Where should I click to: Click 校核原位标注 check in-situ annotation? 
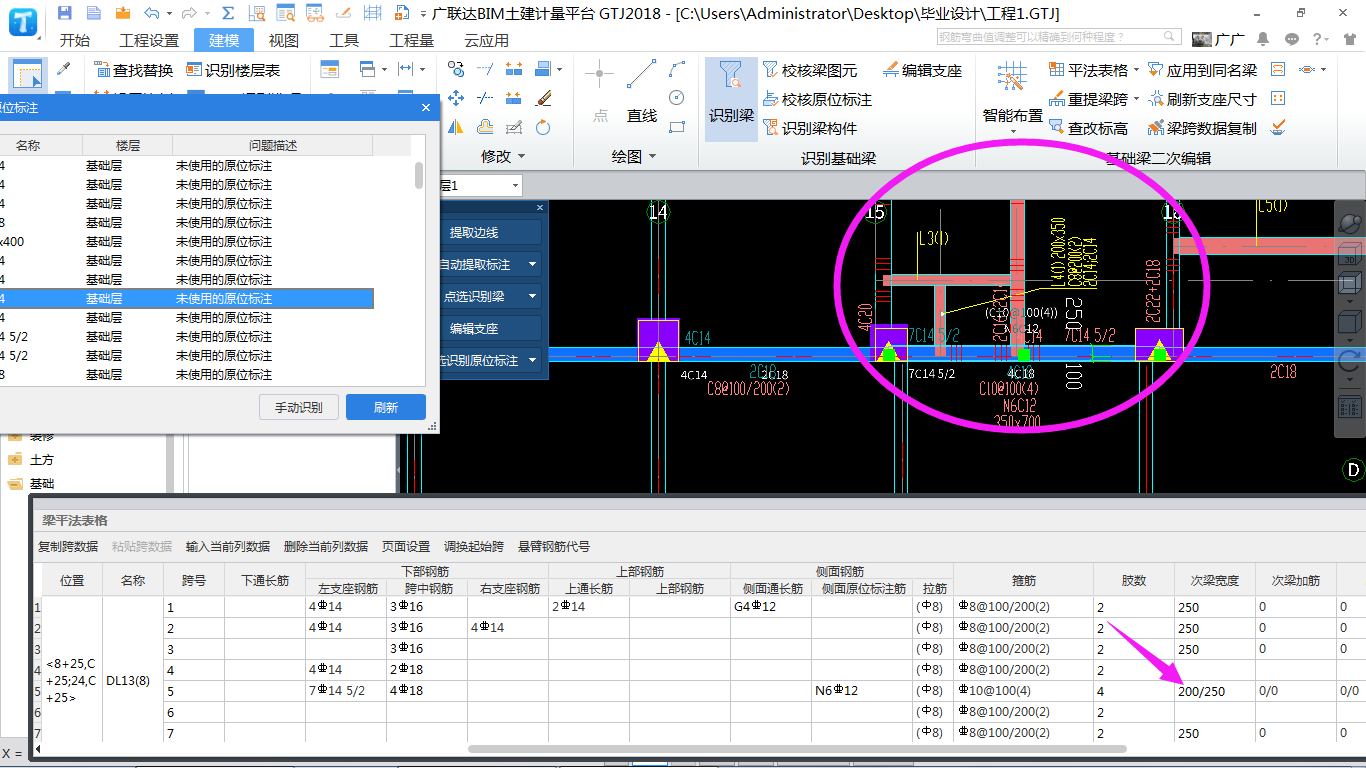(x=817, y=99)
